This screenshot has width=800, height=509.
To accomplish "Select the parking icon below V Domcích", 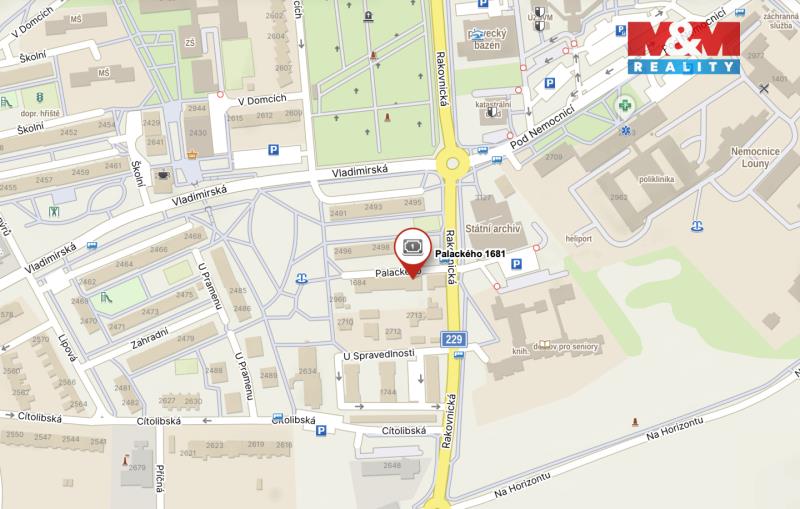I will tap(274, 149).
